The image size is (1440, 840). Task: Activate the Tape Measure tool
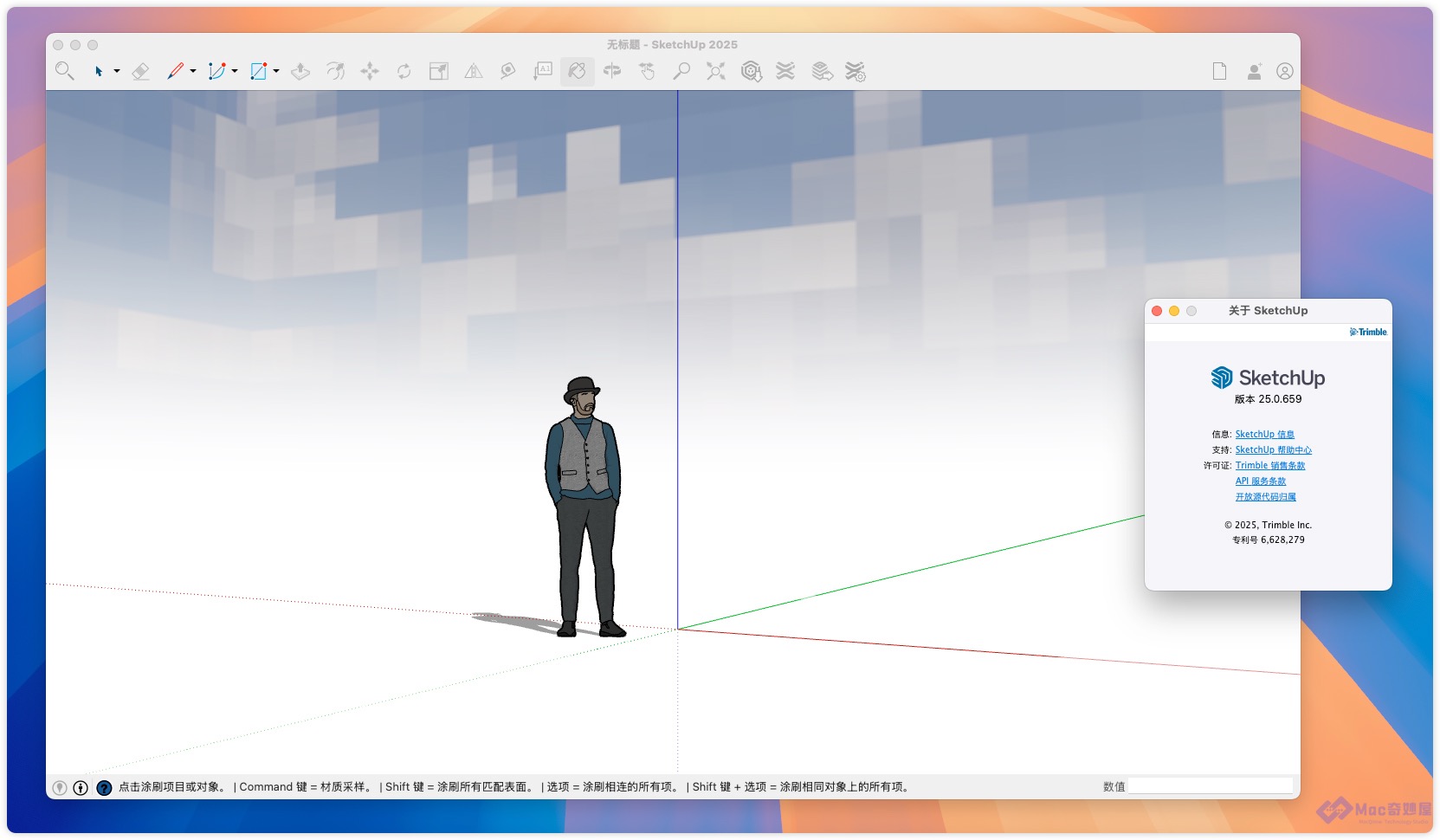pyautogui.click(x=508, y=71)
